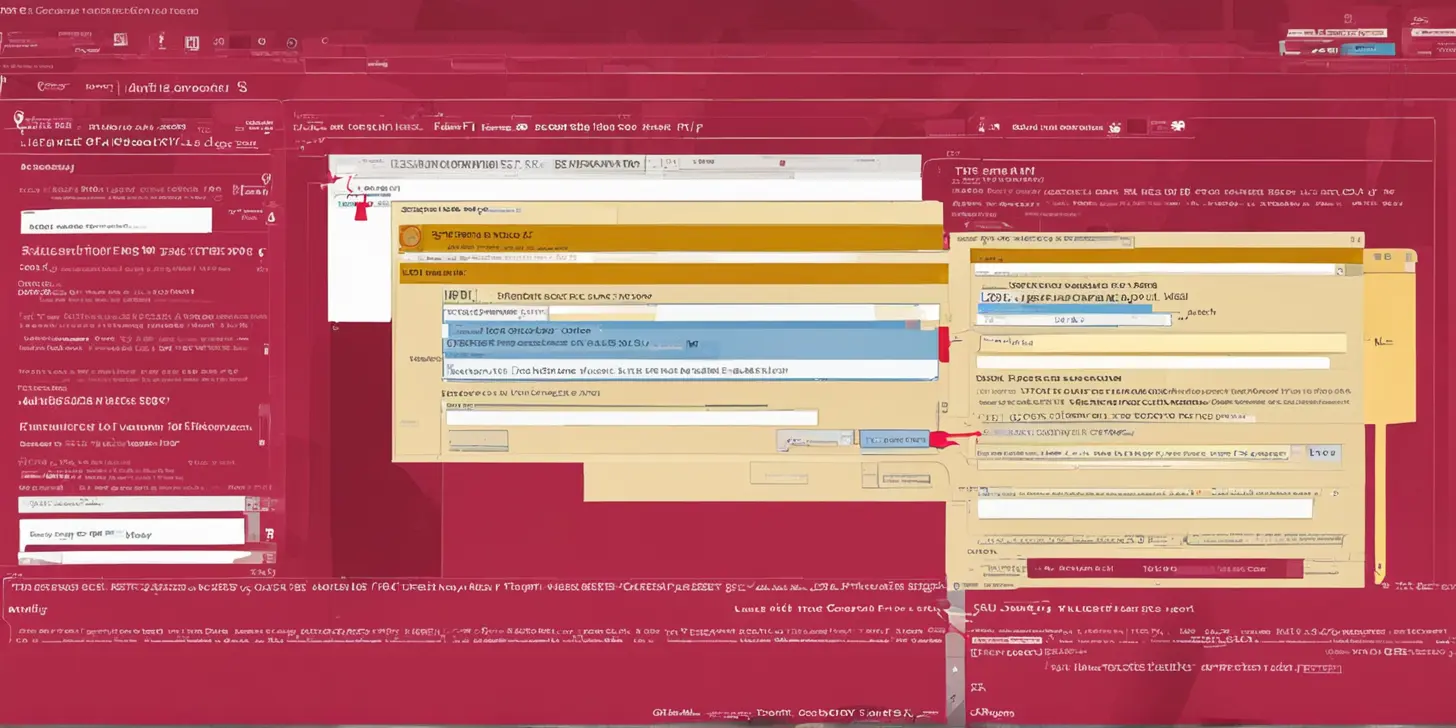
Task: Click the gray button beside the center dialog's blue button
Action: (815, 439)
